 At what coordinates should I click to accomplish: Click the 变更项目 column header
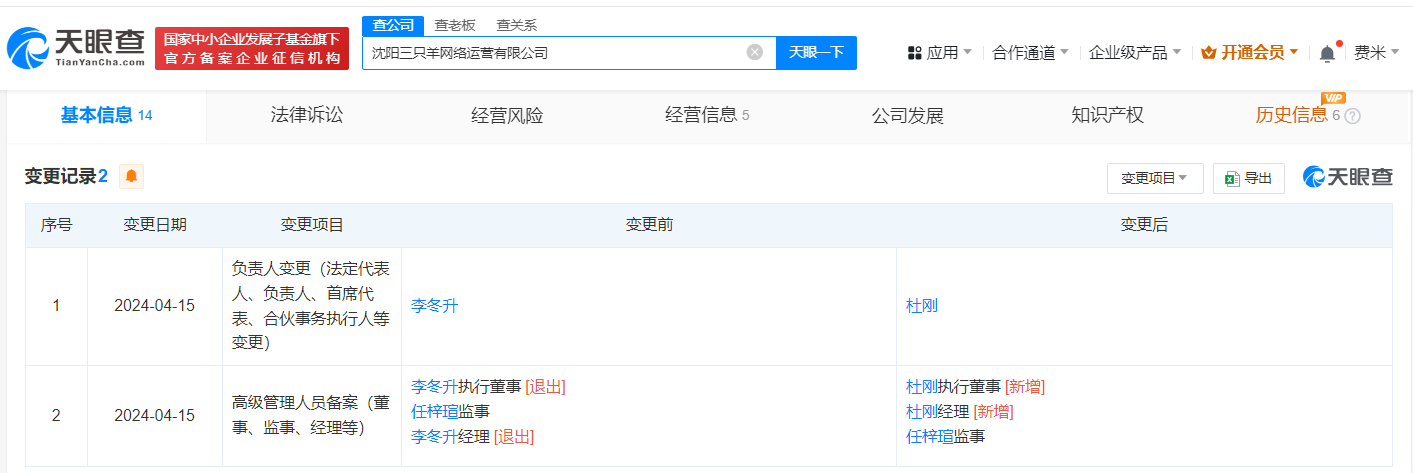click(312, 226)
